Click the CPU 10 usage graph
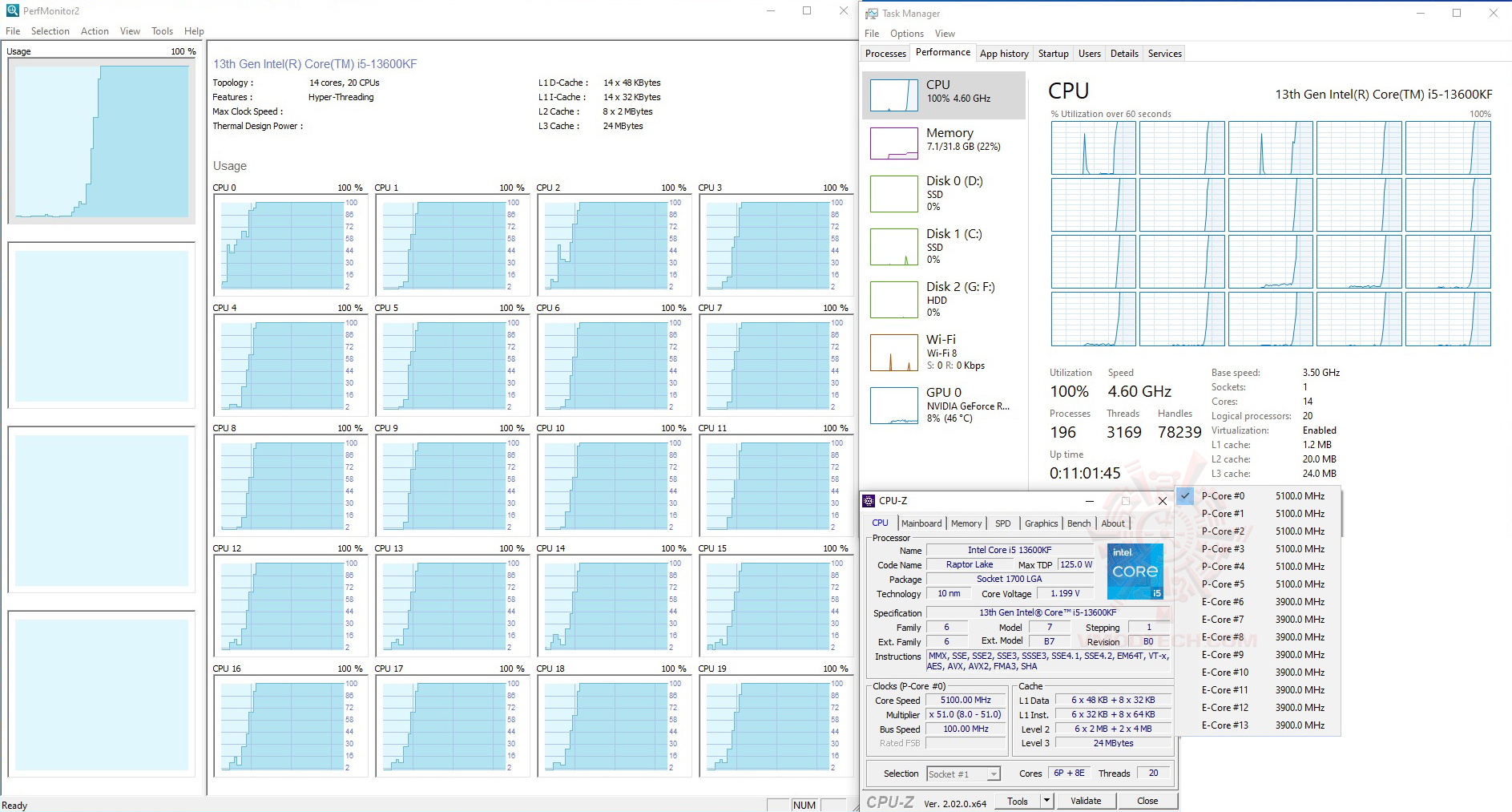The height and width of the screenshot is (812, 1512). 614,485
